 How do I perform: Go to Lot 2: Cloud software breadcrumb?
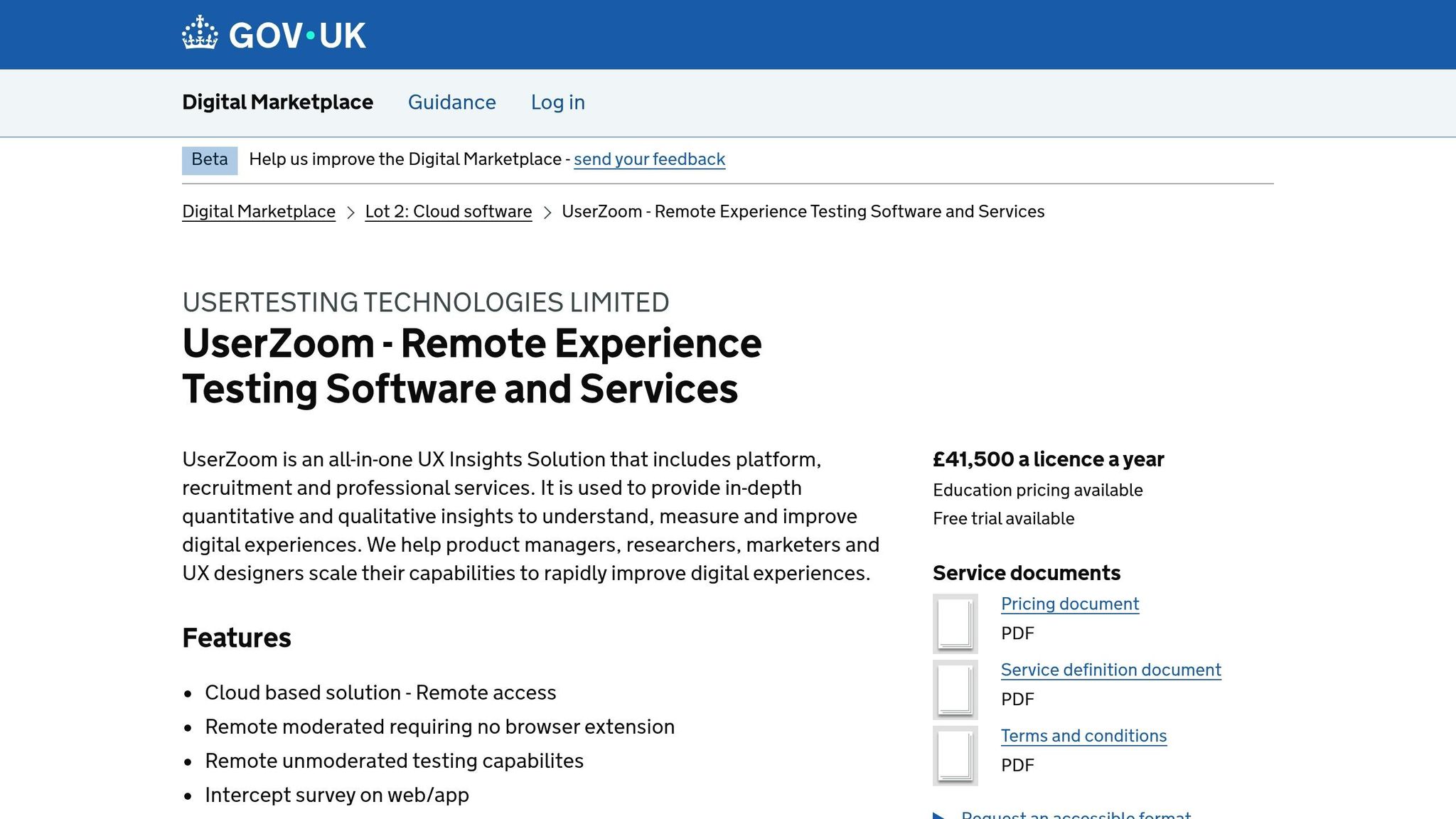[x=448, y=212]
